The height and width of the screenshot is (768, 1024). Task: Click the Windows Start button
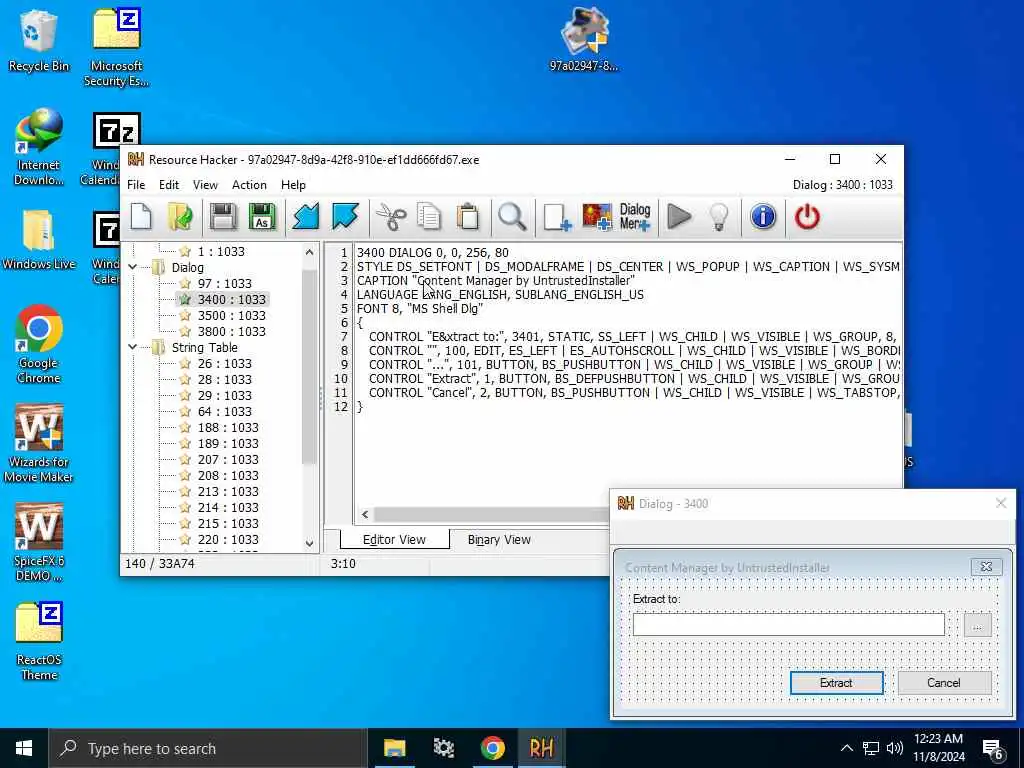tap(24, 748)
